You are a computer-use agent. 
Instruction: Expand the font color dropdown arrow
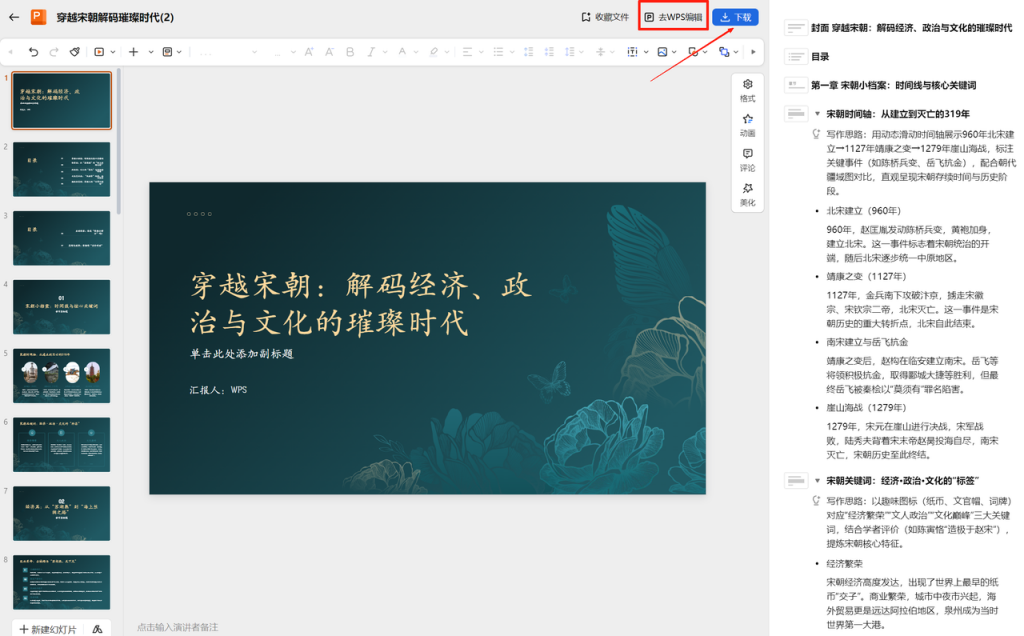pos(415,52)
